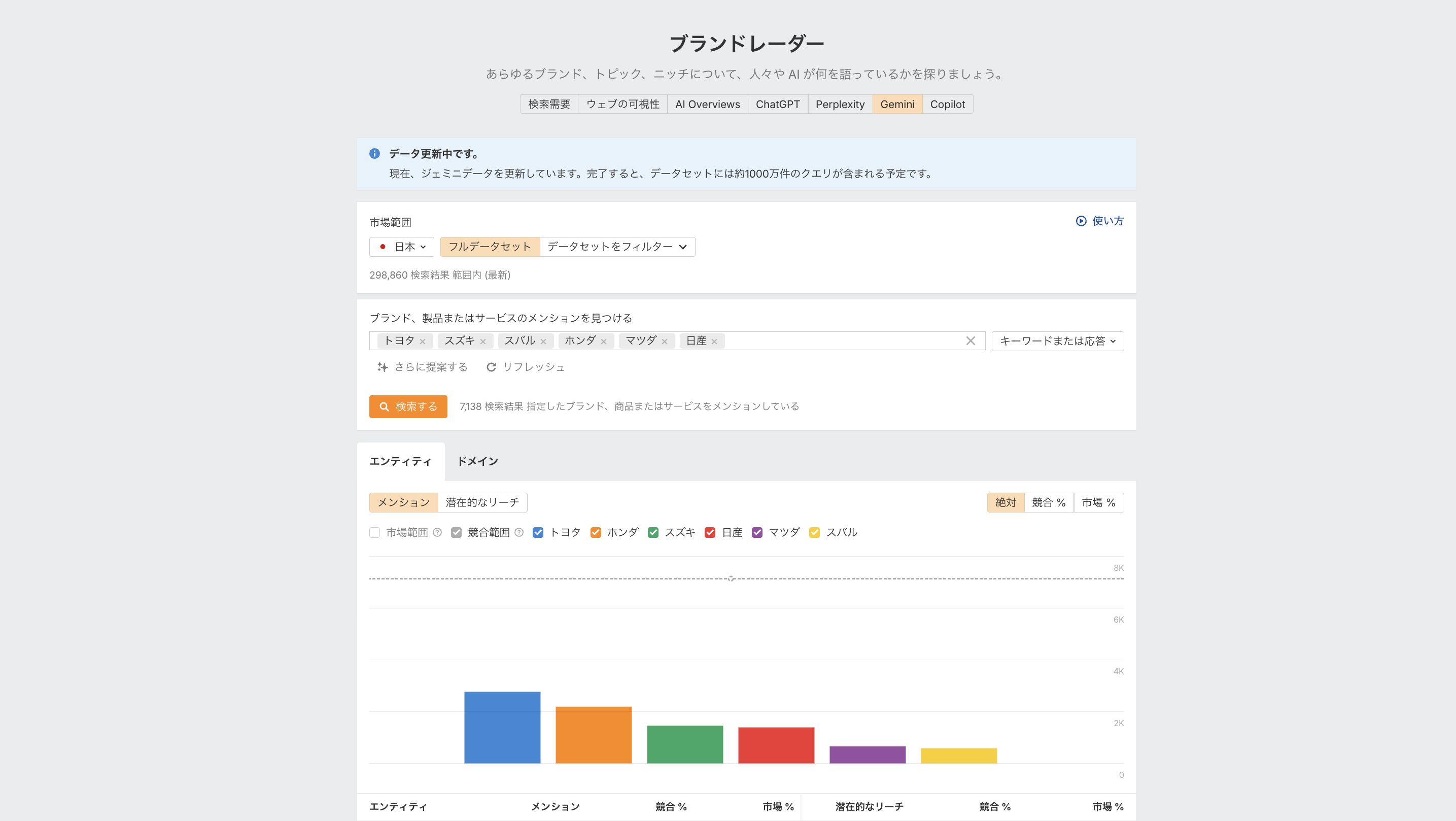The height and width of the screenshot is (821, 1456).
Task: Uncheck the トヨタ series checkbox
Action: point(538,533)
